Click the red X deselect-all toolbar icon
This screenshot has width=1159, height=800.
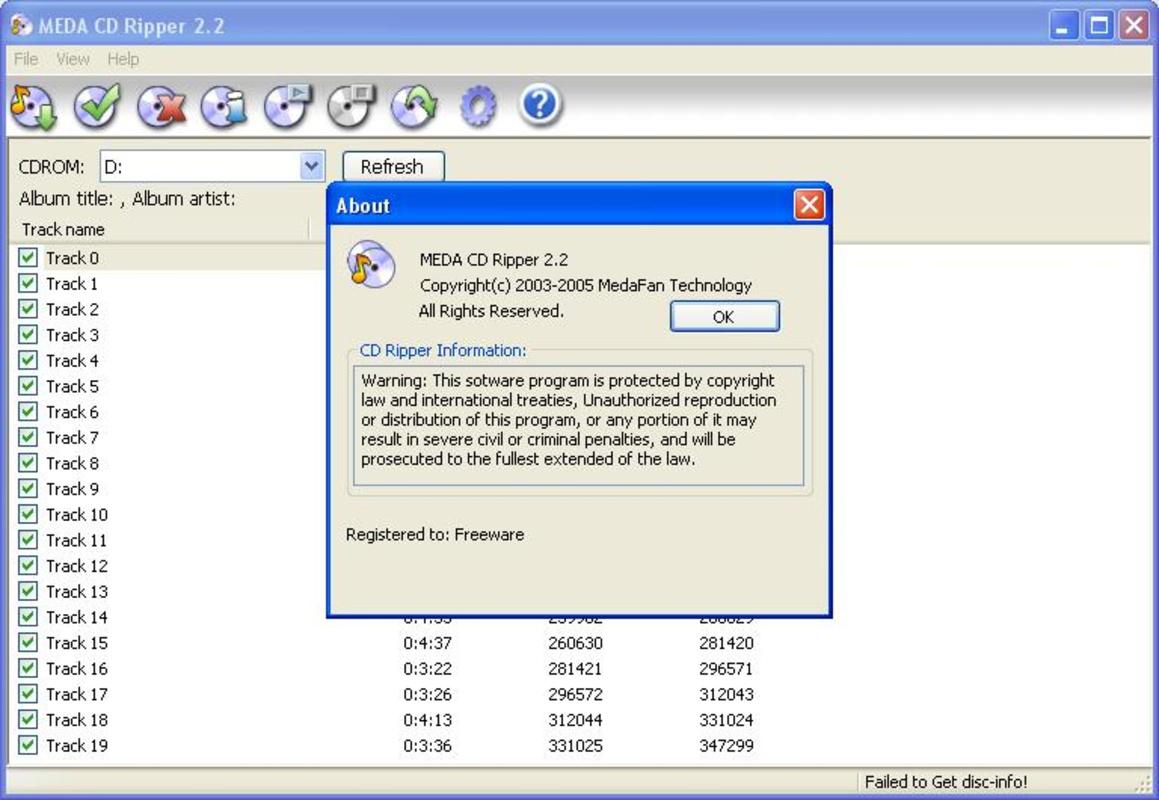[160, 107]
